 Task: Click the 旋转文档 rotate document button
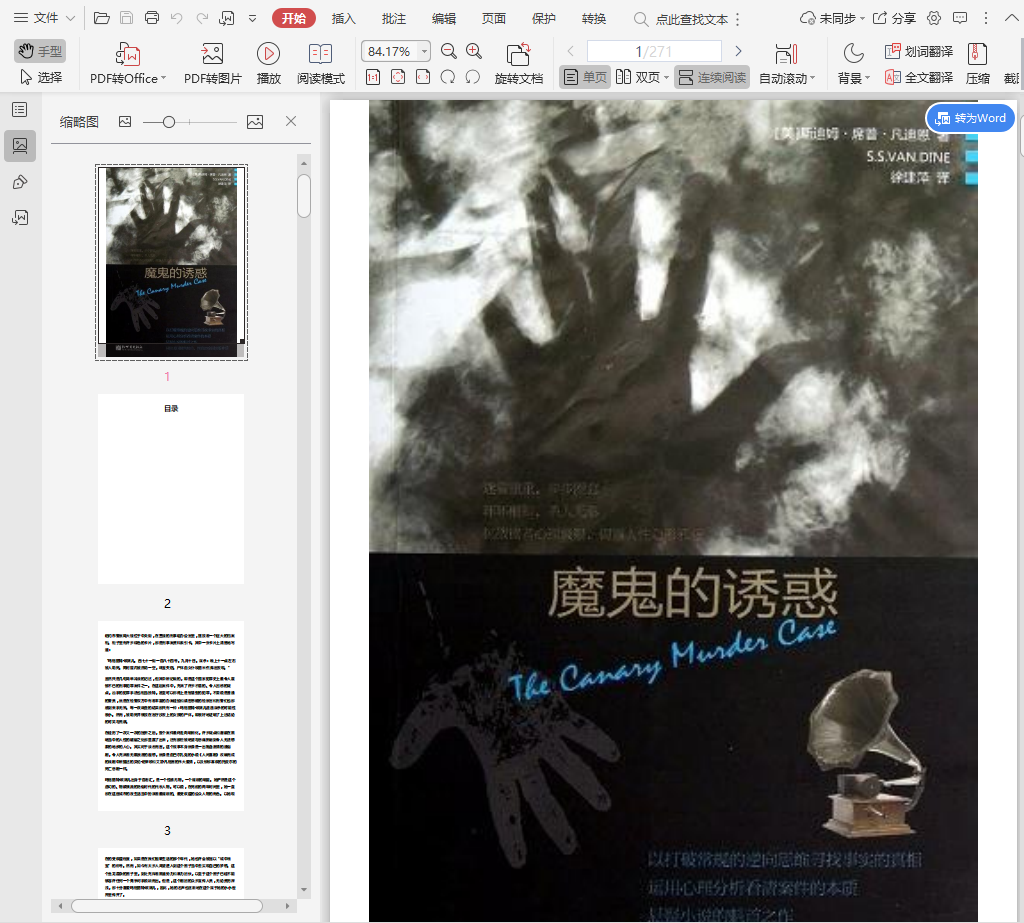pyautogui.click(x=519, y=63)
